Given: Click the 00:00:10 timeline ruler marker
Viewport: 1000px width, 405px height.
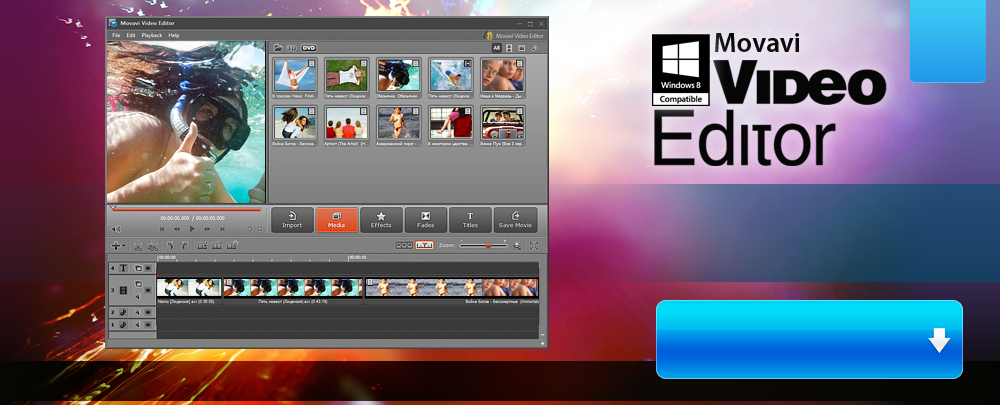Looking at the screenshot, I should click(x=357, y=258).
